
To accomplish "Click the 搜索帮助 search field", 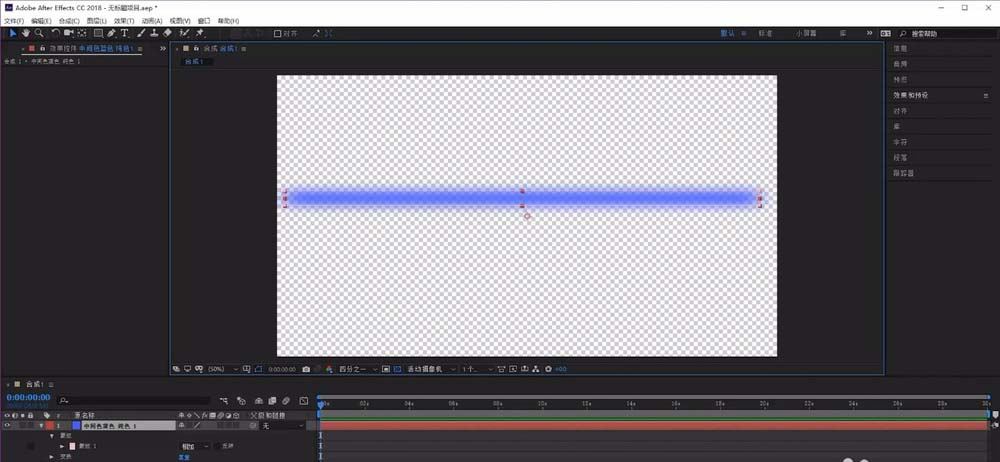I will tap(940, 33).
